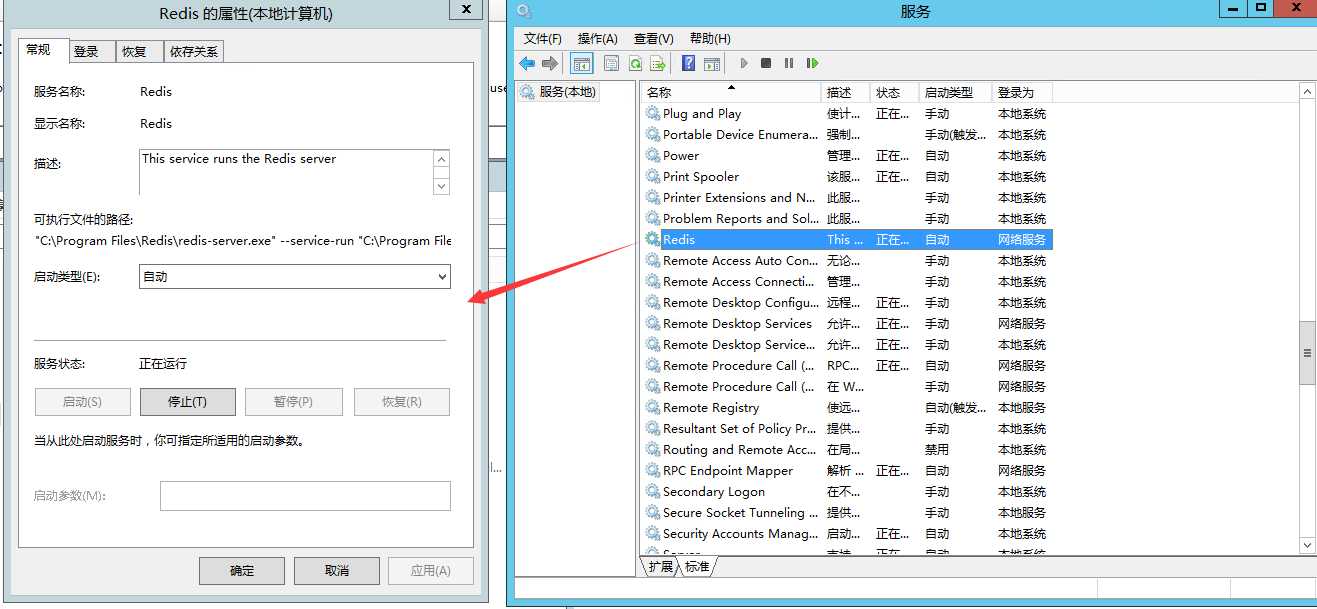Switch to the 标准 view tab

[x=697, y=567]
